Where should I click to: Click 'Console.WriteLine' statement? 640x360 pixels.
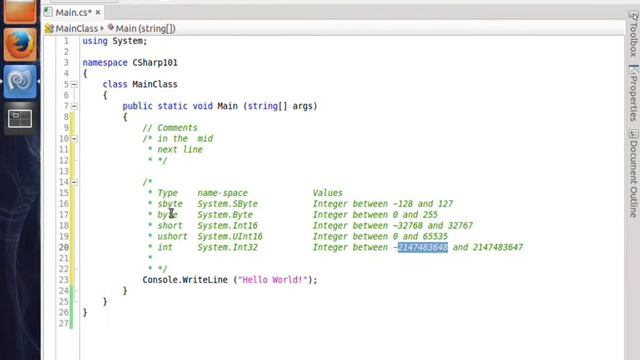click(x=185, y=280)
